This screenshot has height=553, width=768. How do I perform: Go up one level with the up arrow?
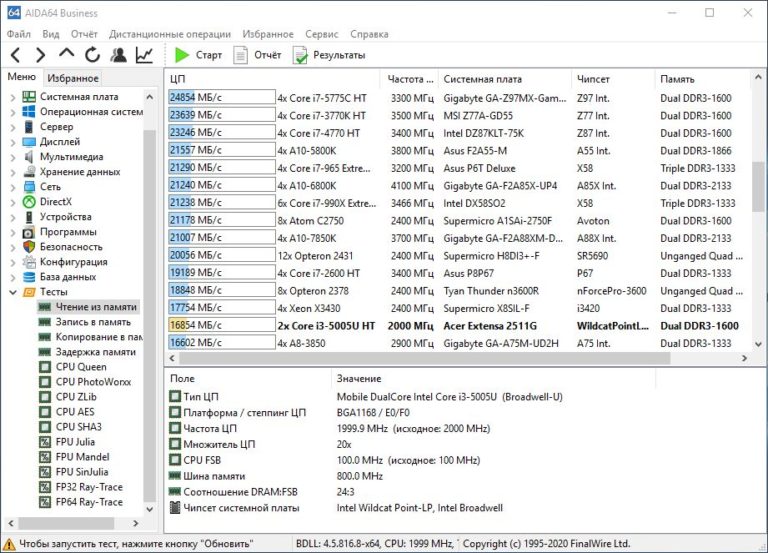coord(67,53)
